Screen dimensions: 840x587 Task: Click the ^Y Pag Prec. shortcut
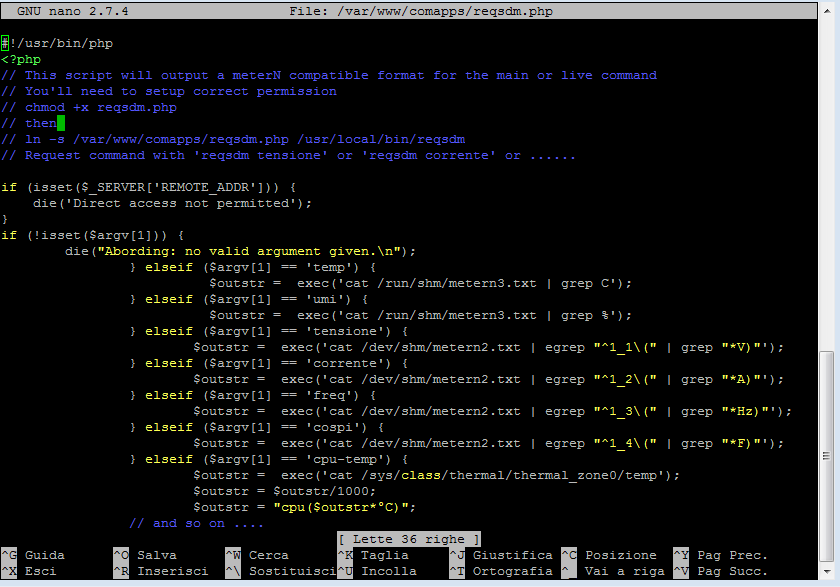721,555
